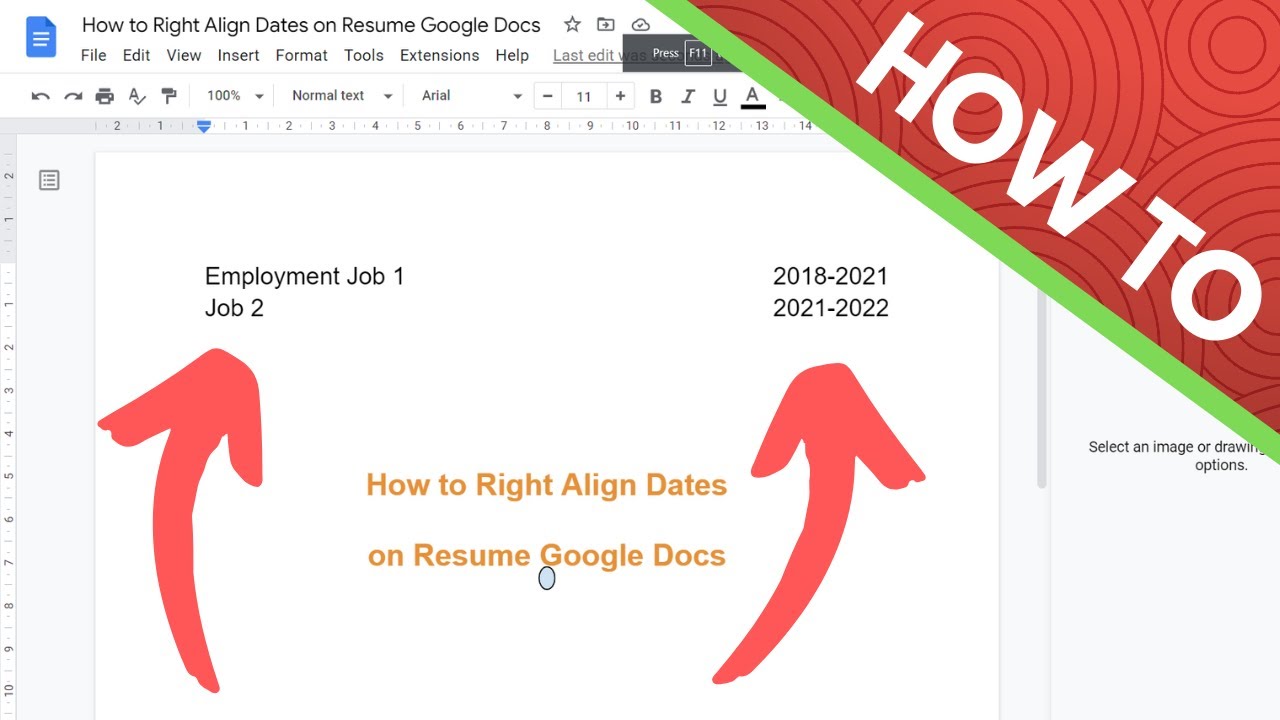Click the date 2021-2022
This screenshot has width=1280, height=720.
[x=830, y=308]
